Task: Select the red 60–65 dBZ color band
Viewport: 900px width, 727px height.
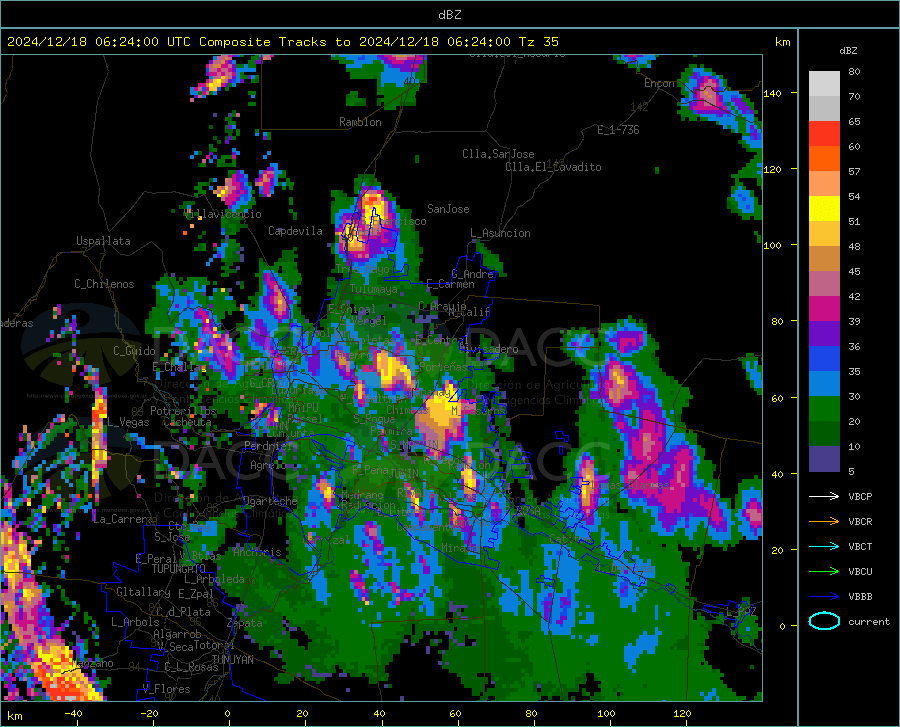Action: (824, 134)
